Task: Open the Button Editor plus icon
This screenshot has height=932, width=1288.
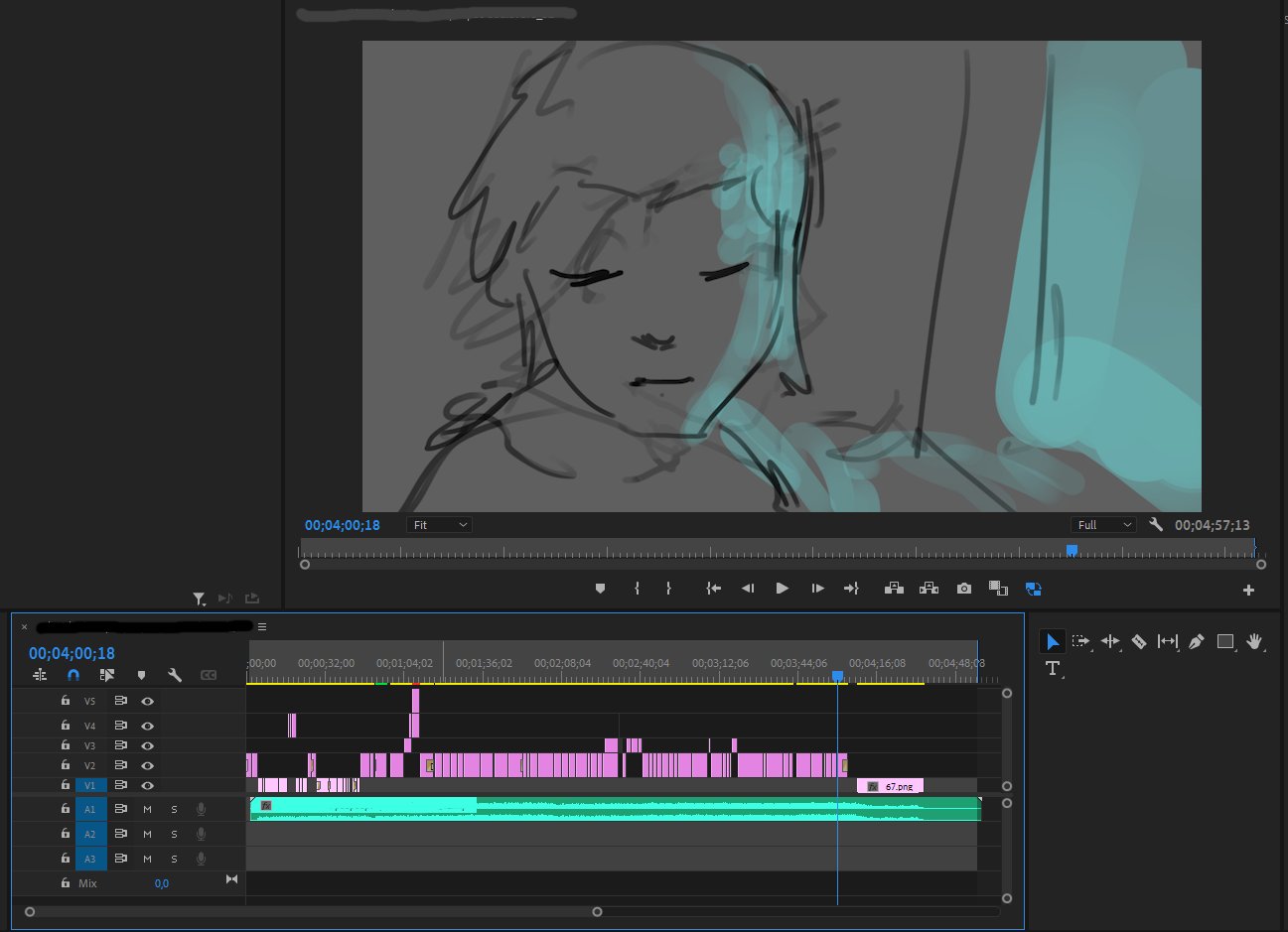Action: (x=1248, y=590)
